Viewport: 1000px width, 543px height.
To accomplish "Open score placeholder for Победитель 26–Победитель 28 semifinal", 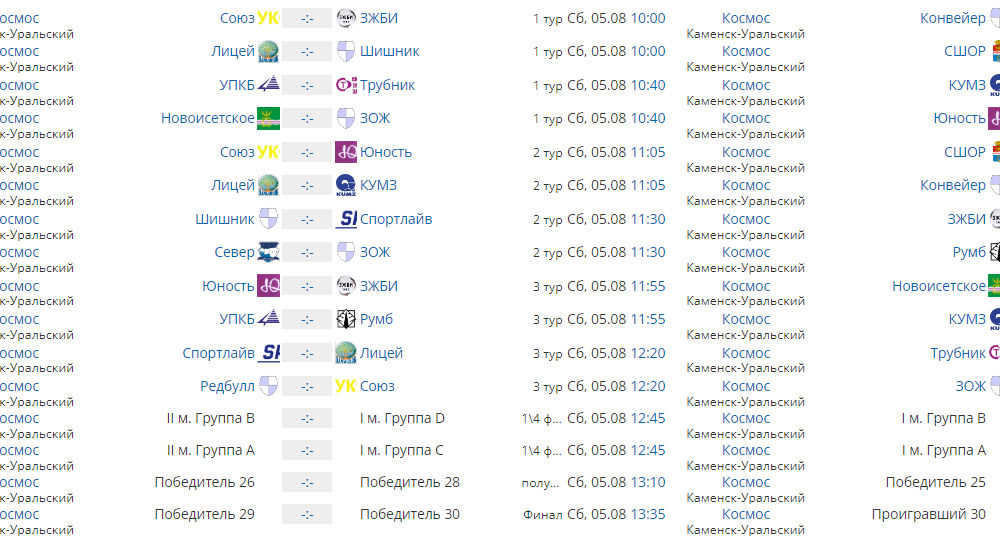I will click(x=307, y=482).
